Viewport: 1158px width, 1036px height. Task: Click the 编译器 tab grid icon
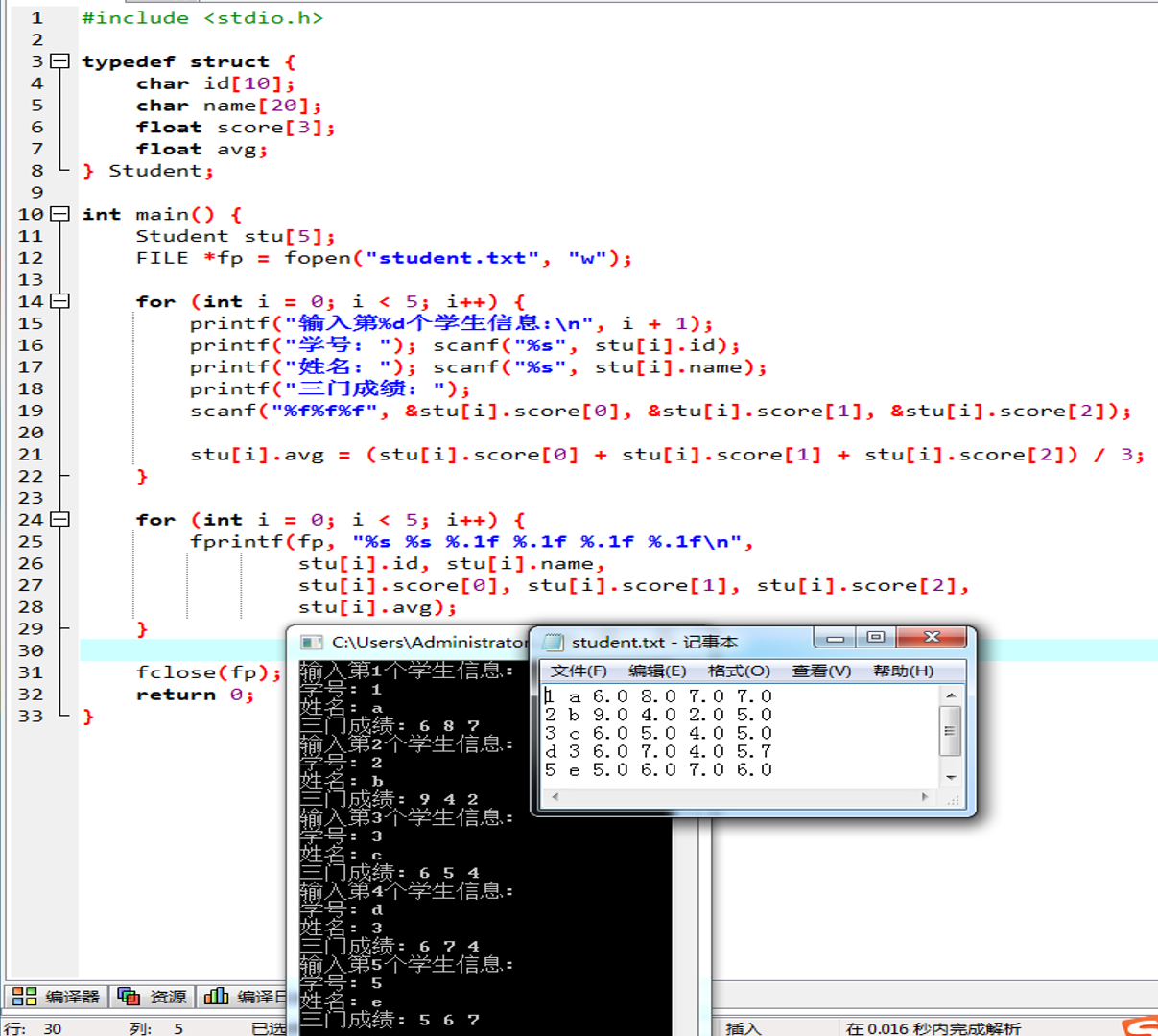[24, 997]
